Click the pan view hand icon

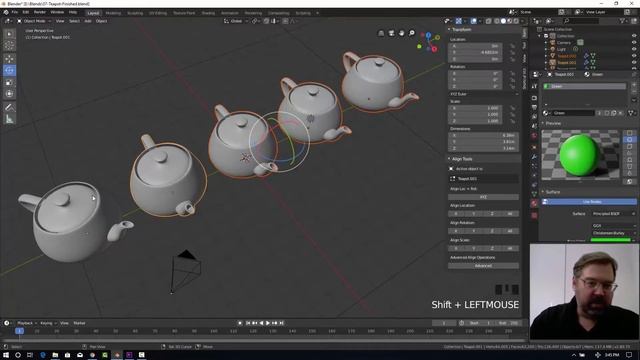[x=402, y=33]
